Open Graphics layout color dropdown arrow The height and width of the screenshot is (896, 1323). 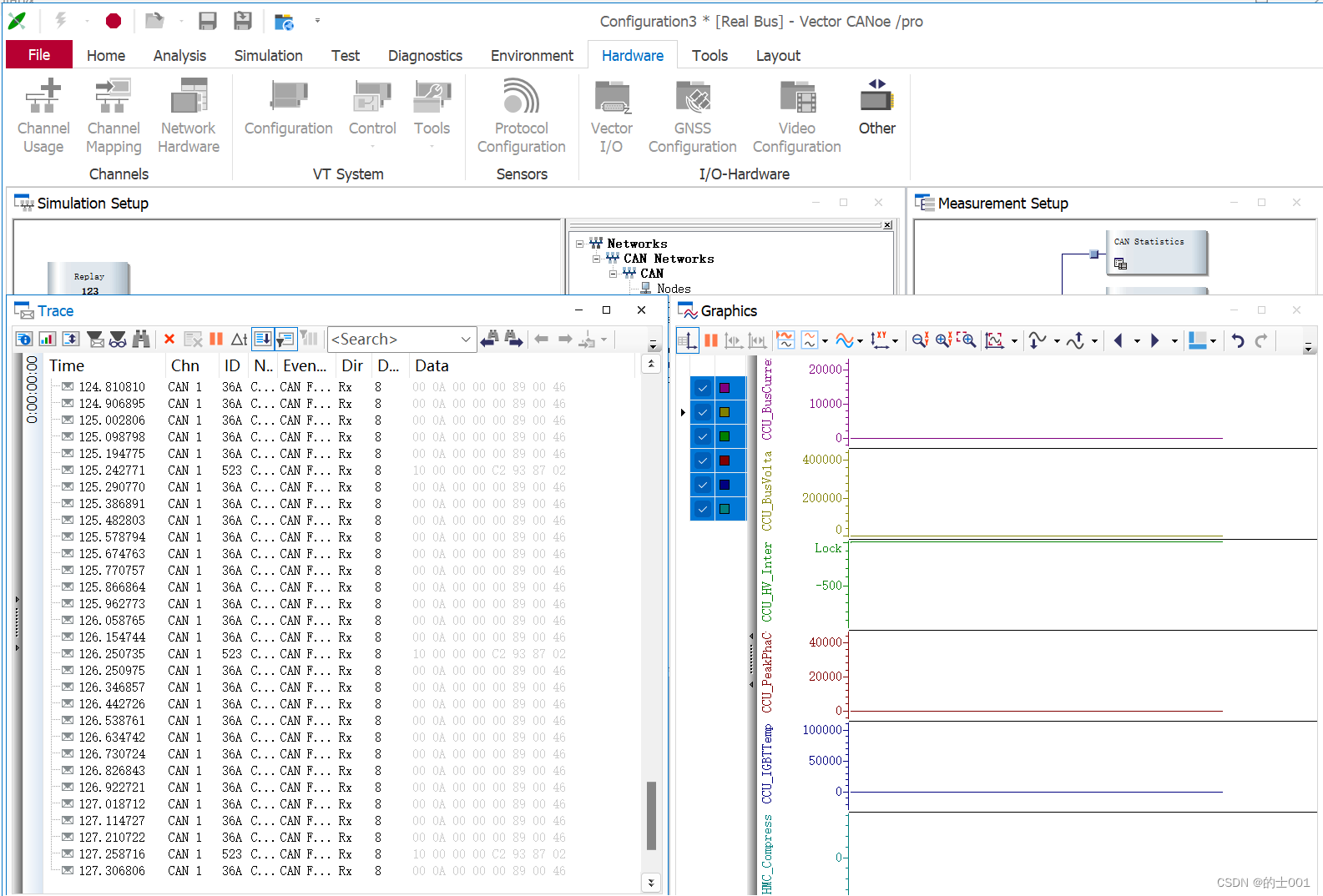click(1213, 340)
